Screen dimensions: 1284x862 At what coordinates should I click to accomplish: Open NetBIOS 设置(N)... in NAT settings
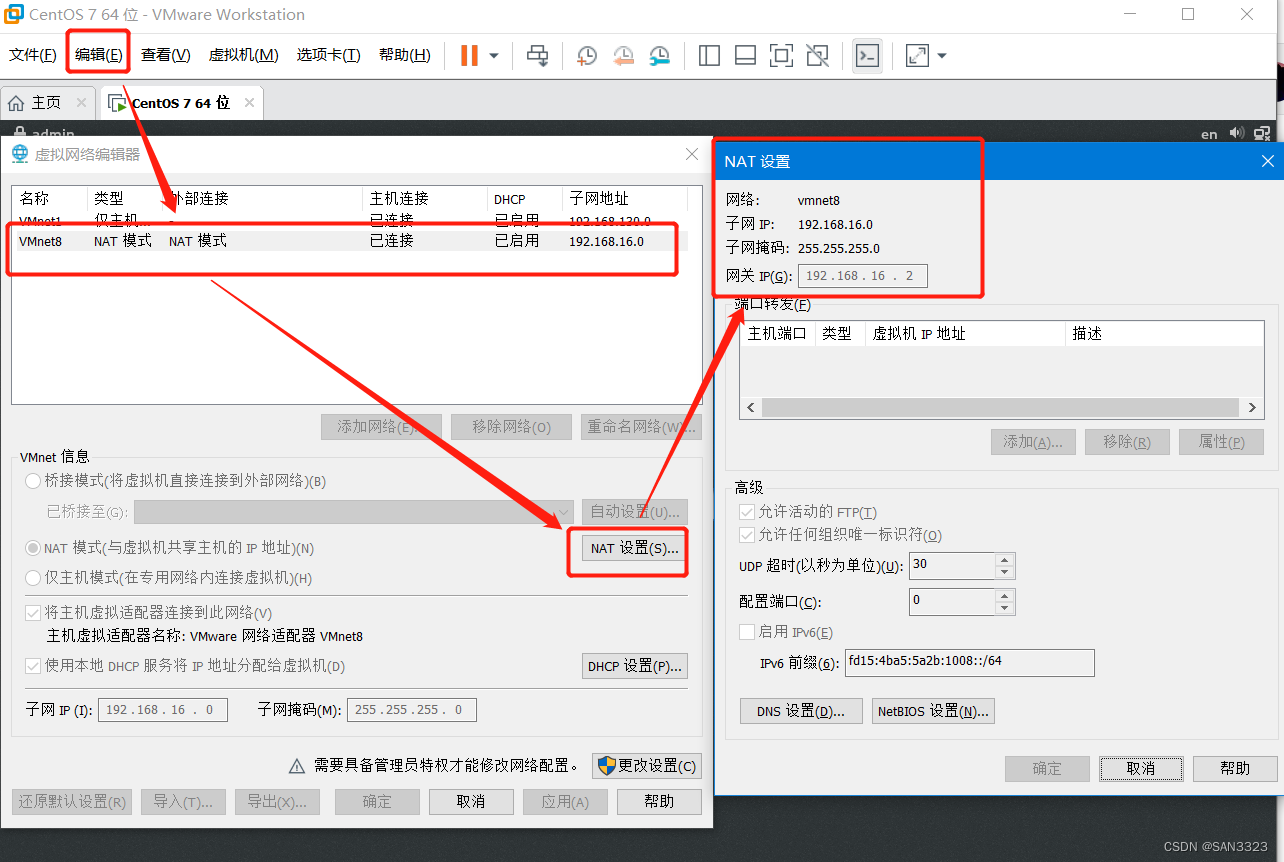point(933,711)
